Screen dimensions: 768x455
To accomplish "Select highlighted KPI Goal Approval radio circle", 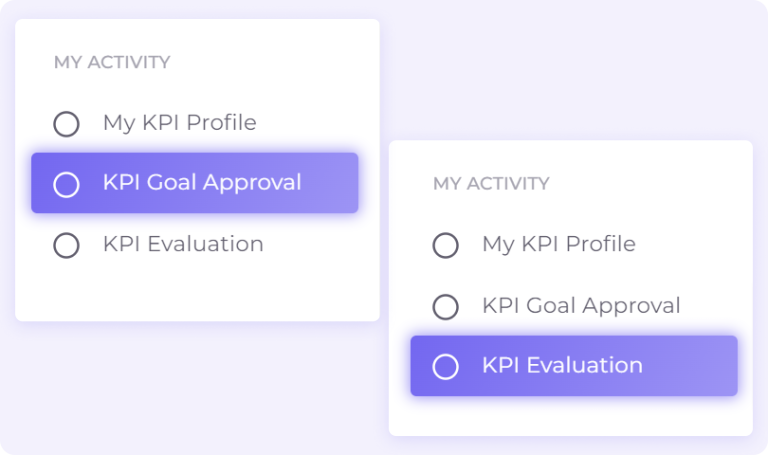I will coord(66,184).
